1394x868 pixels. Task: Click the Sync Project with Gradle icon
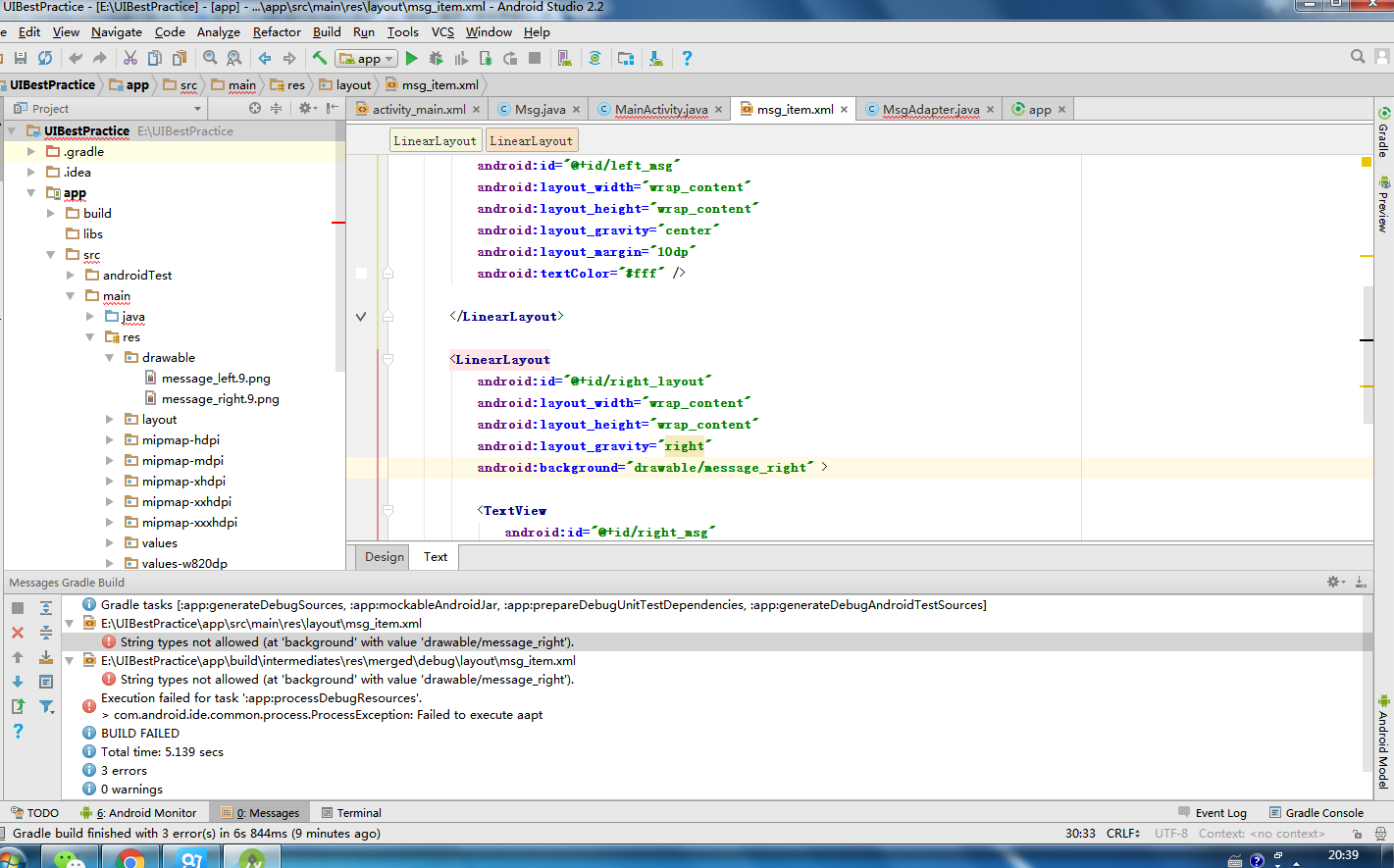tap(594, 58)
